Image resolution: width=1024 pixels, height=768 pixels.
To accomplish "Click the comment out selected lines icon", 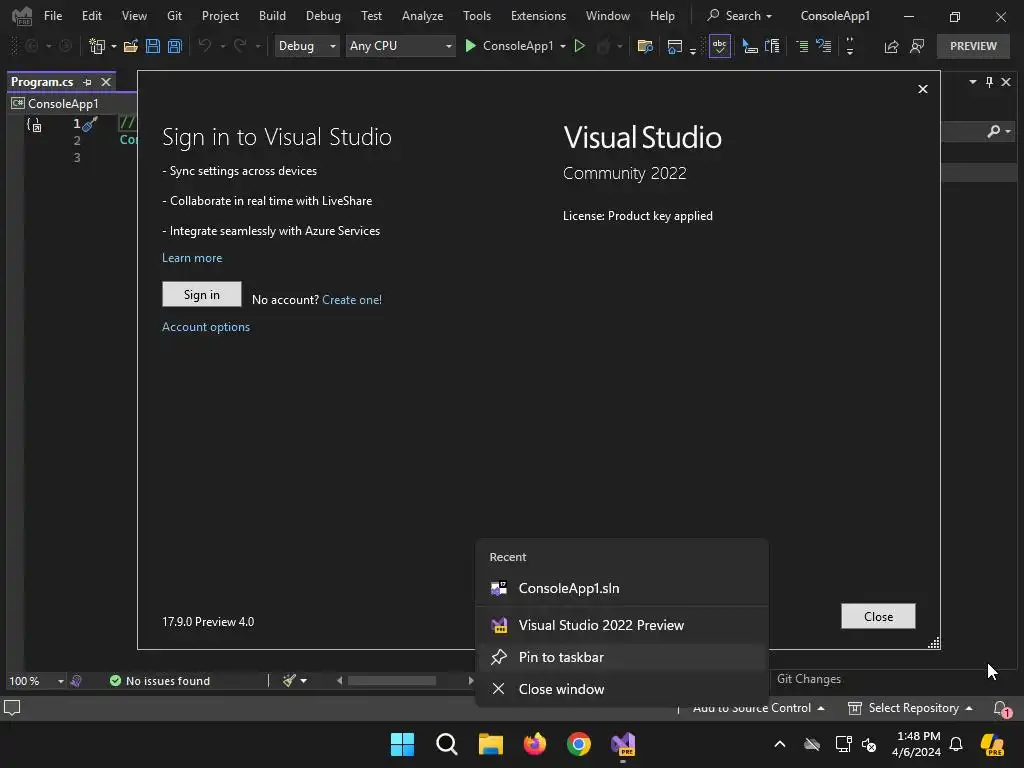I will click(x=802, y=46).
